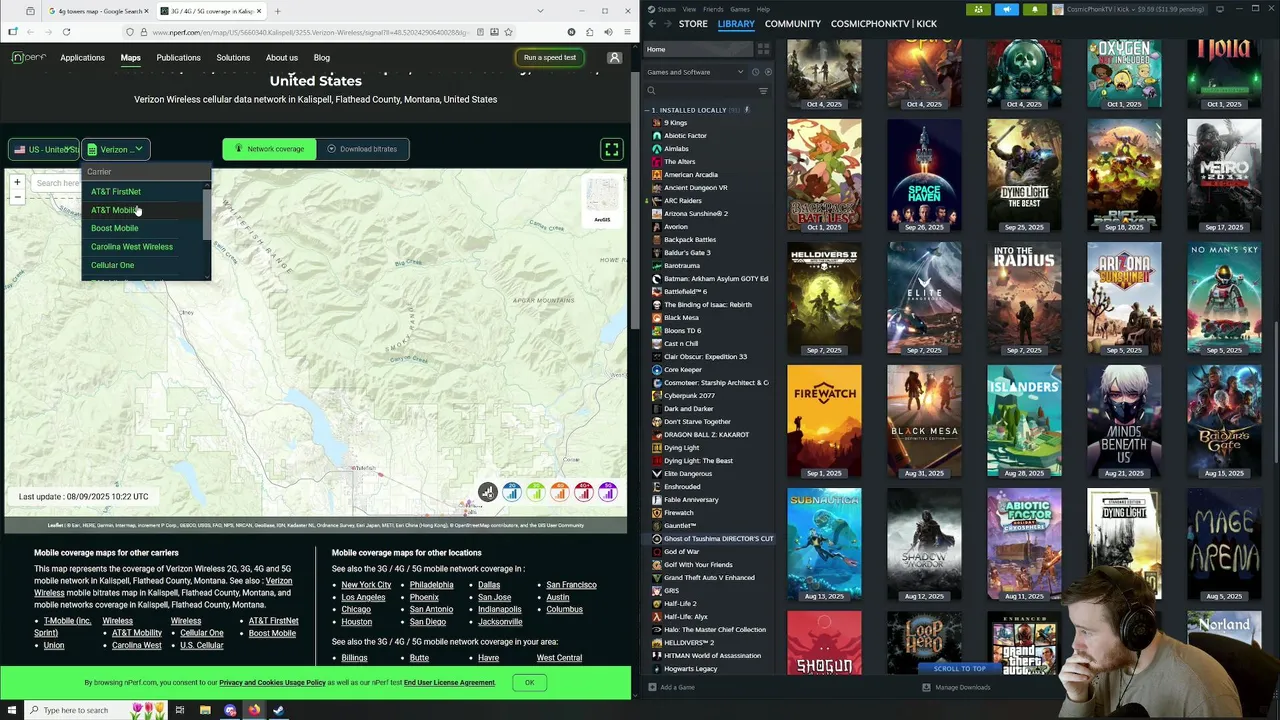The image size is (1280, 720).
Task: Open the Publications navigation menu
Action: pos(178,58)
